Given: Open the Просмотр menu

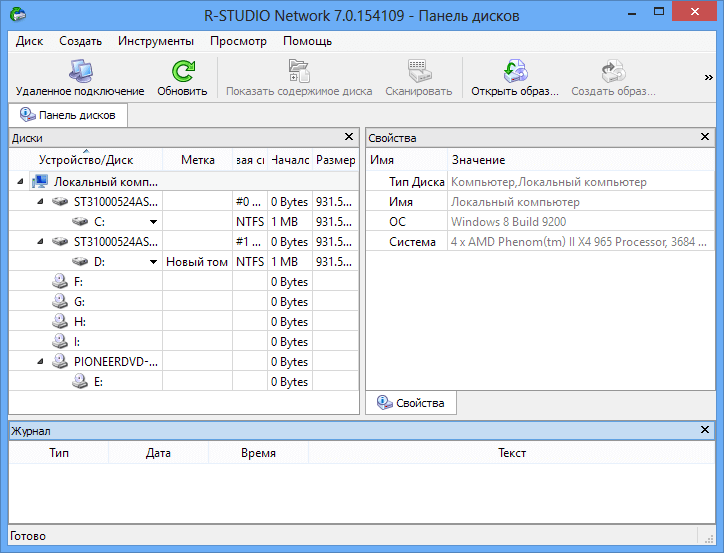Looking at the screenshot, I should (x=238, y=41).
